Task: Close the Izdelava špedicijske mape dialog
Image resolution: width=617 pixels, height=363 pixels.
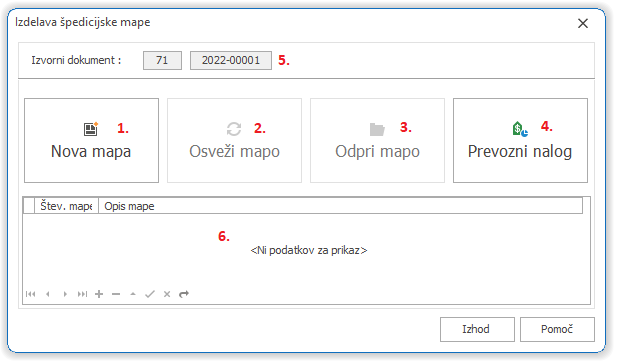Action: click(x=583, y=24)
